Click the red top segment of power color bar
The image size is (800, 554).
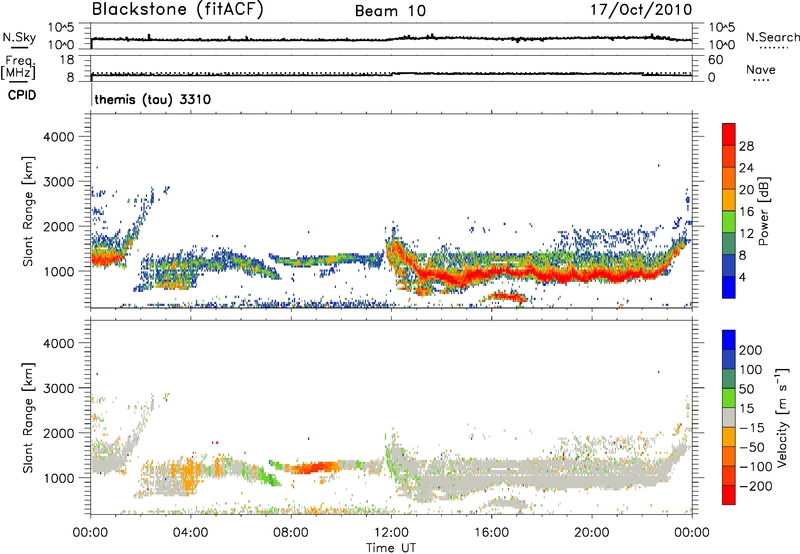[729, 134]
